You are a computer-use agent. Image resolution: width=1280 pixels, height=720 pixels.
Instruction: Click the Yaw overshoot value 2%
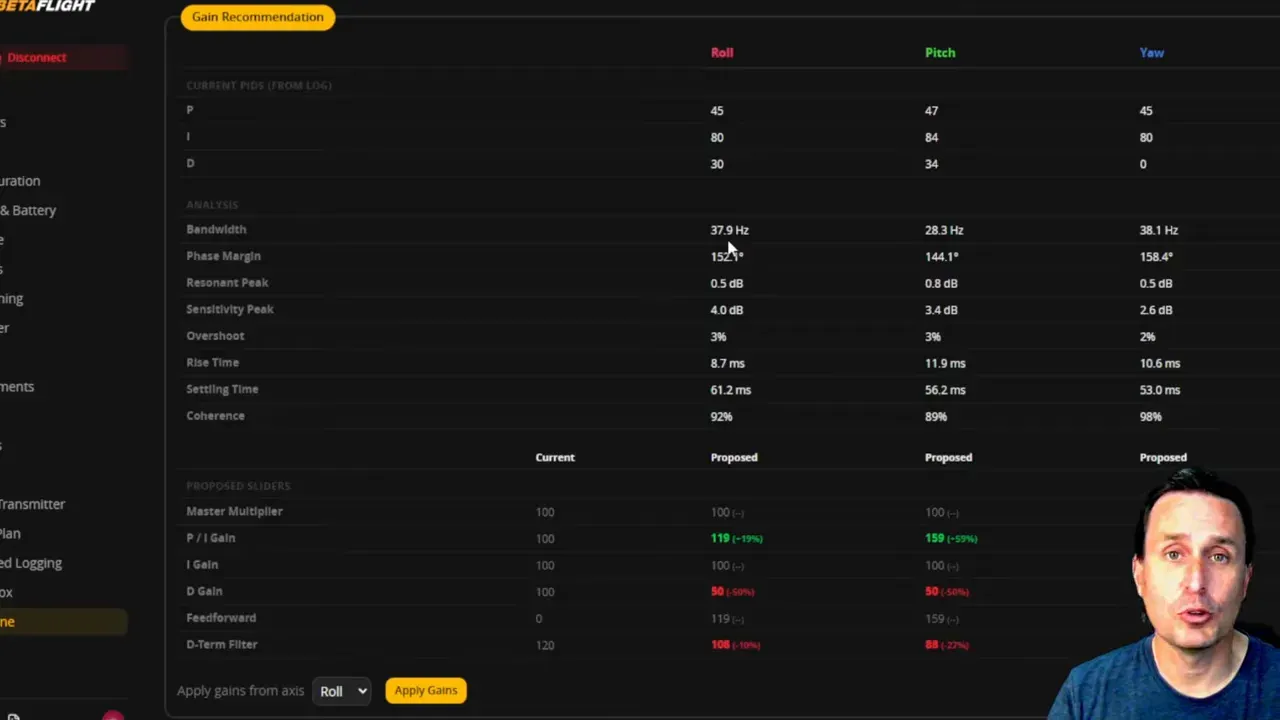click(1147, 337)
